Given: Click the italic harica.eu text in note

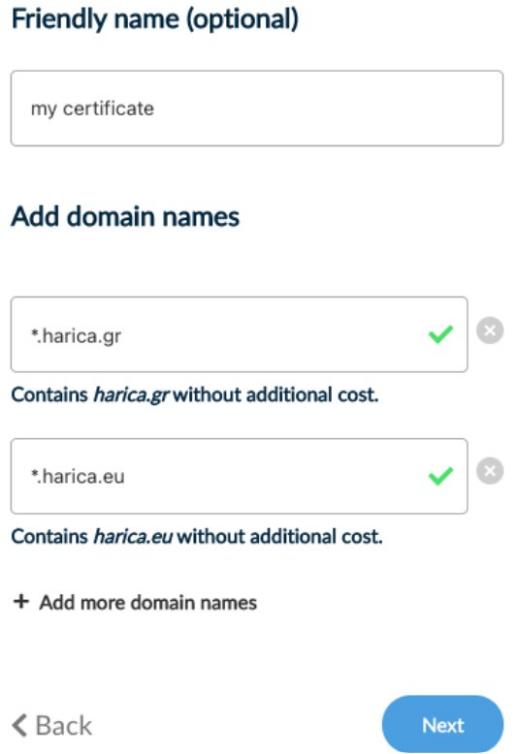Looking at the screenshot, I should 133,536.
